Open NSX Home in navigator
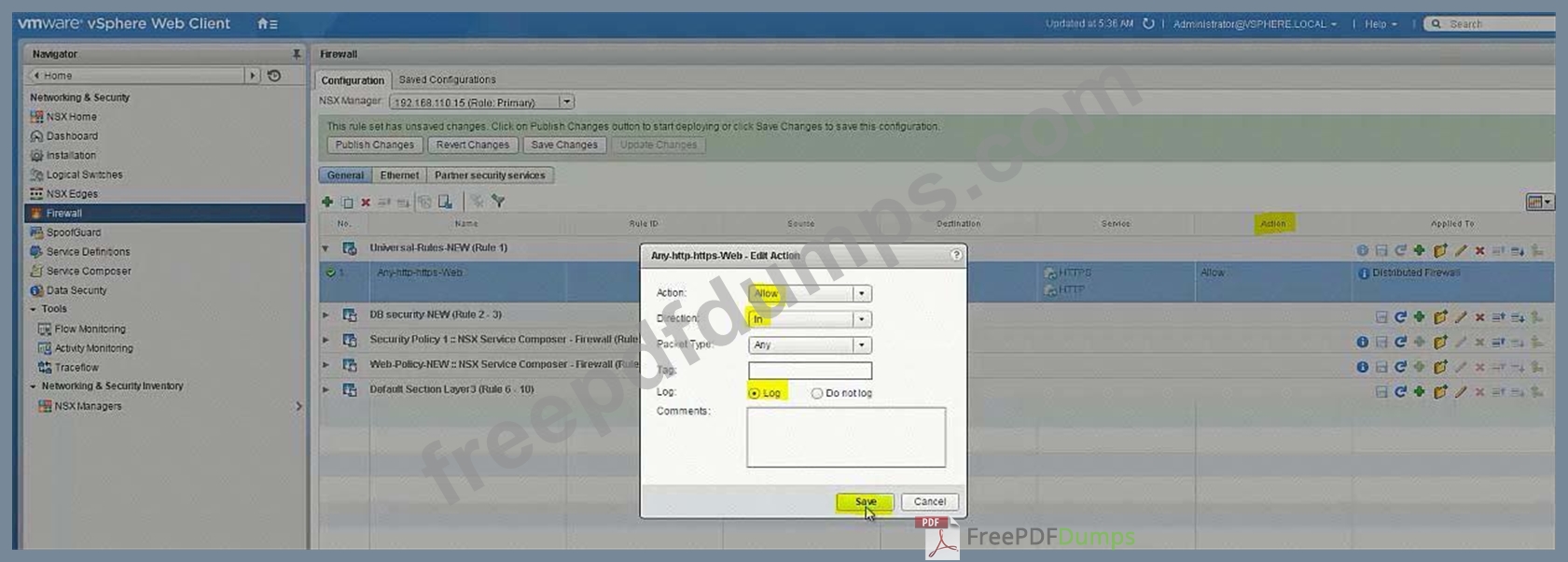The width and height of the screenshot is (1568, 562). [71, 117]
